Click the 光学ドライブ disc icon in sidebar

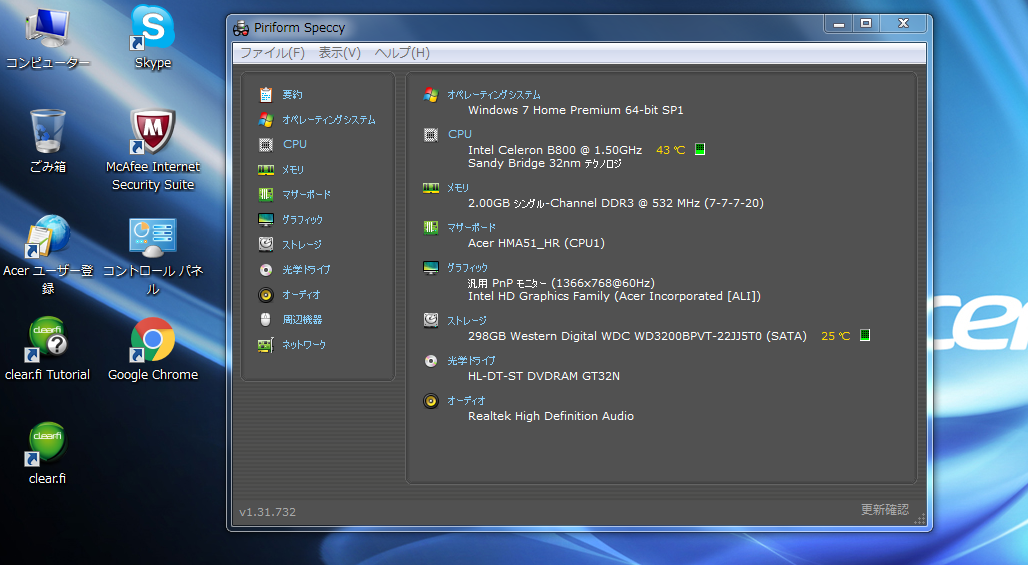coord(266,269)
